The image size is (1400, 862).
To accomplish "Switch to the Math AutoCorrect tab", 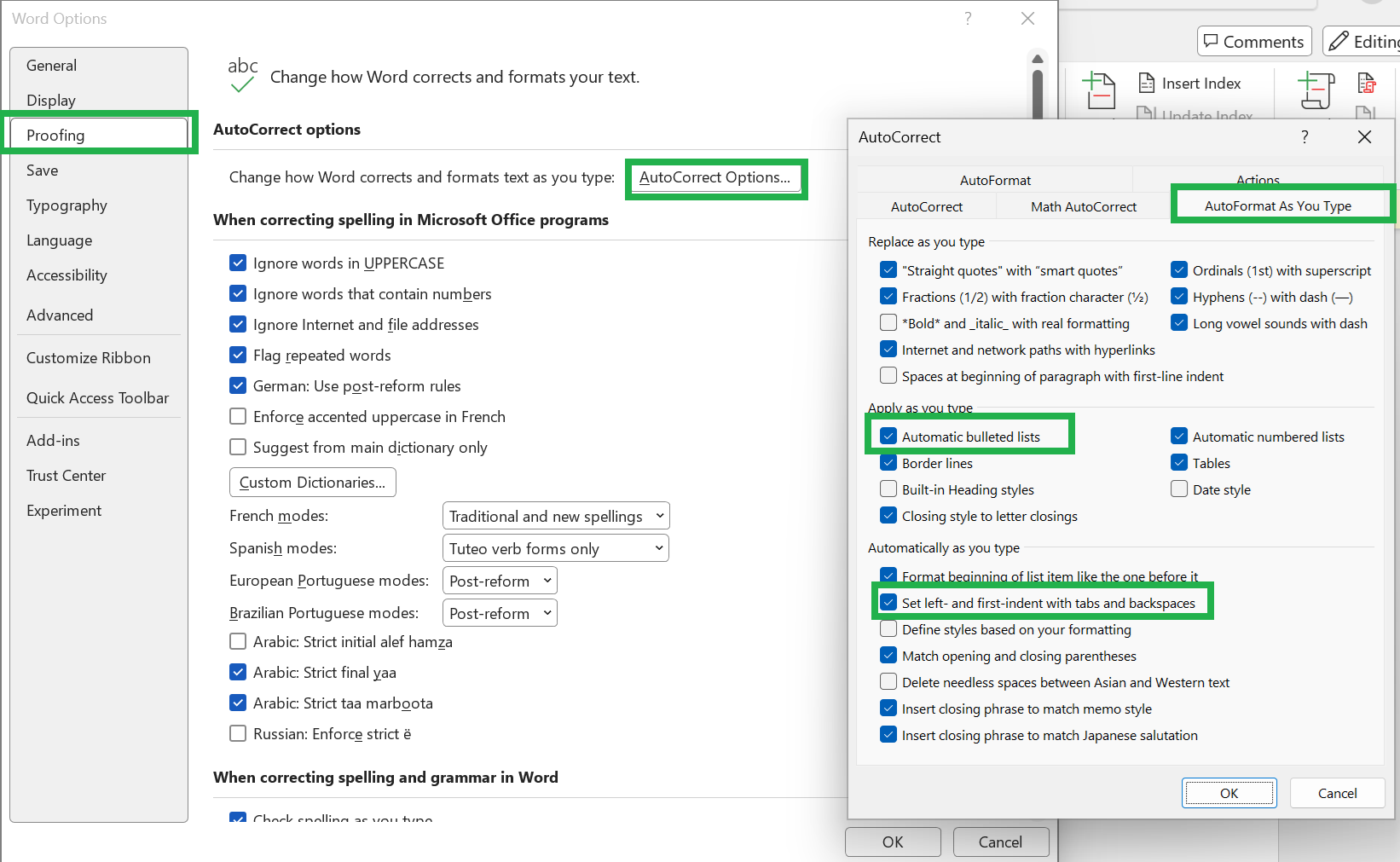I will tap(1083, 206).
